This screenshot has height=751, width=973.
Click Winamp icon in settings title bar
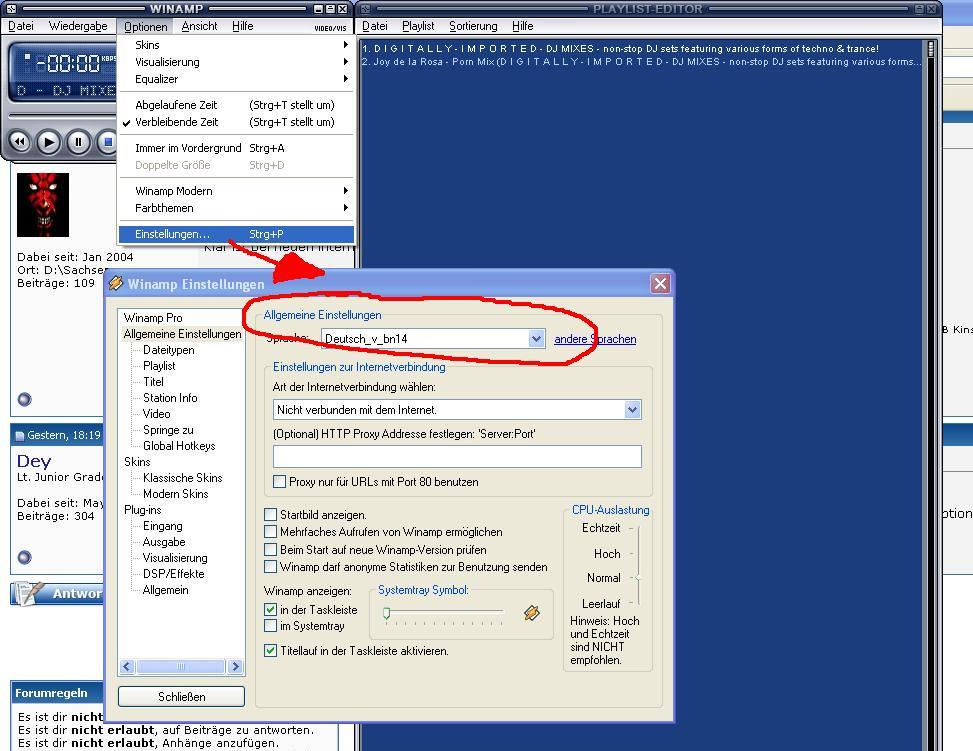pos(115,284)
